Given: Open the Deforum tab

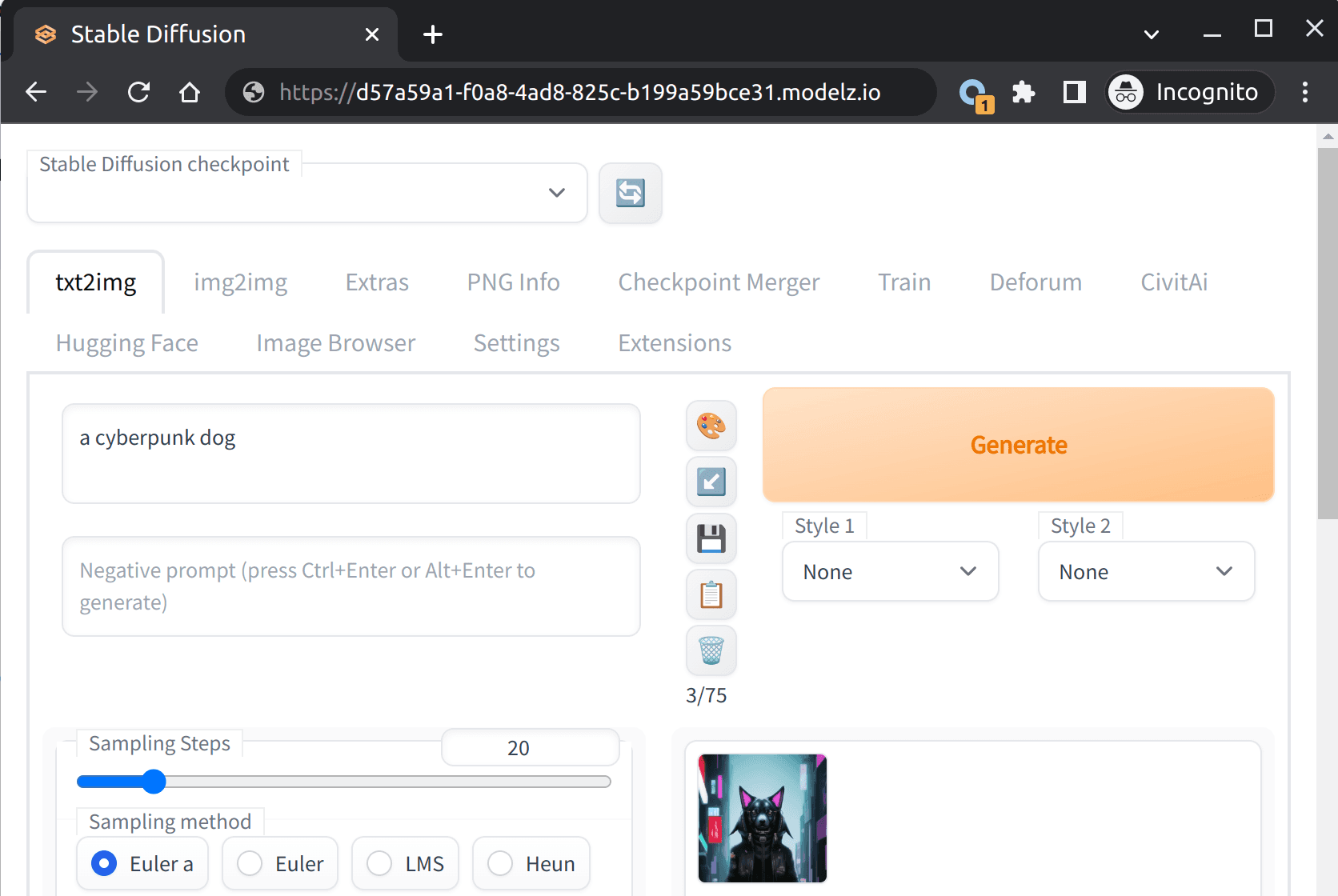Looking at the screenshot, I should [x=1036, y=282].
